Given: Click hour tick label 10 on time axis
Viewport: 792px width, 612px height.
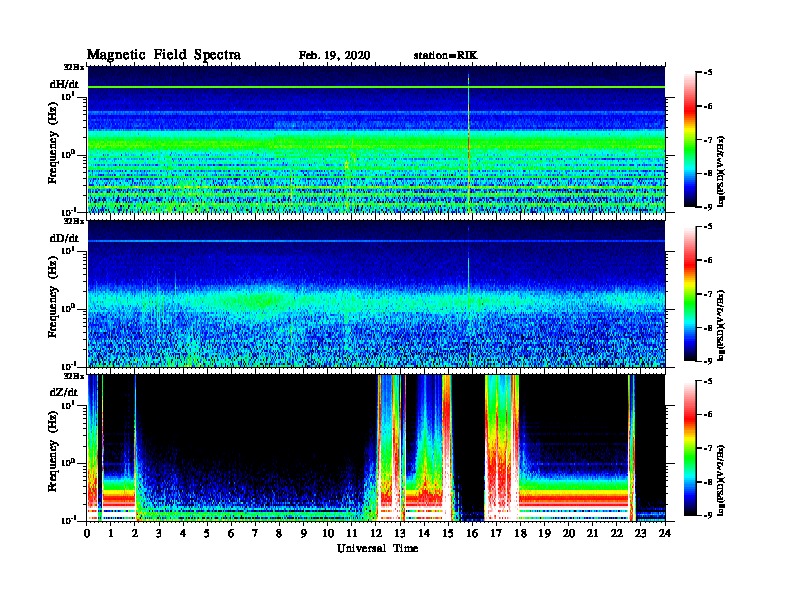Looking at the screenshot, I should coord(327,534).
